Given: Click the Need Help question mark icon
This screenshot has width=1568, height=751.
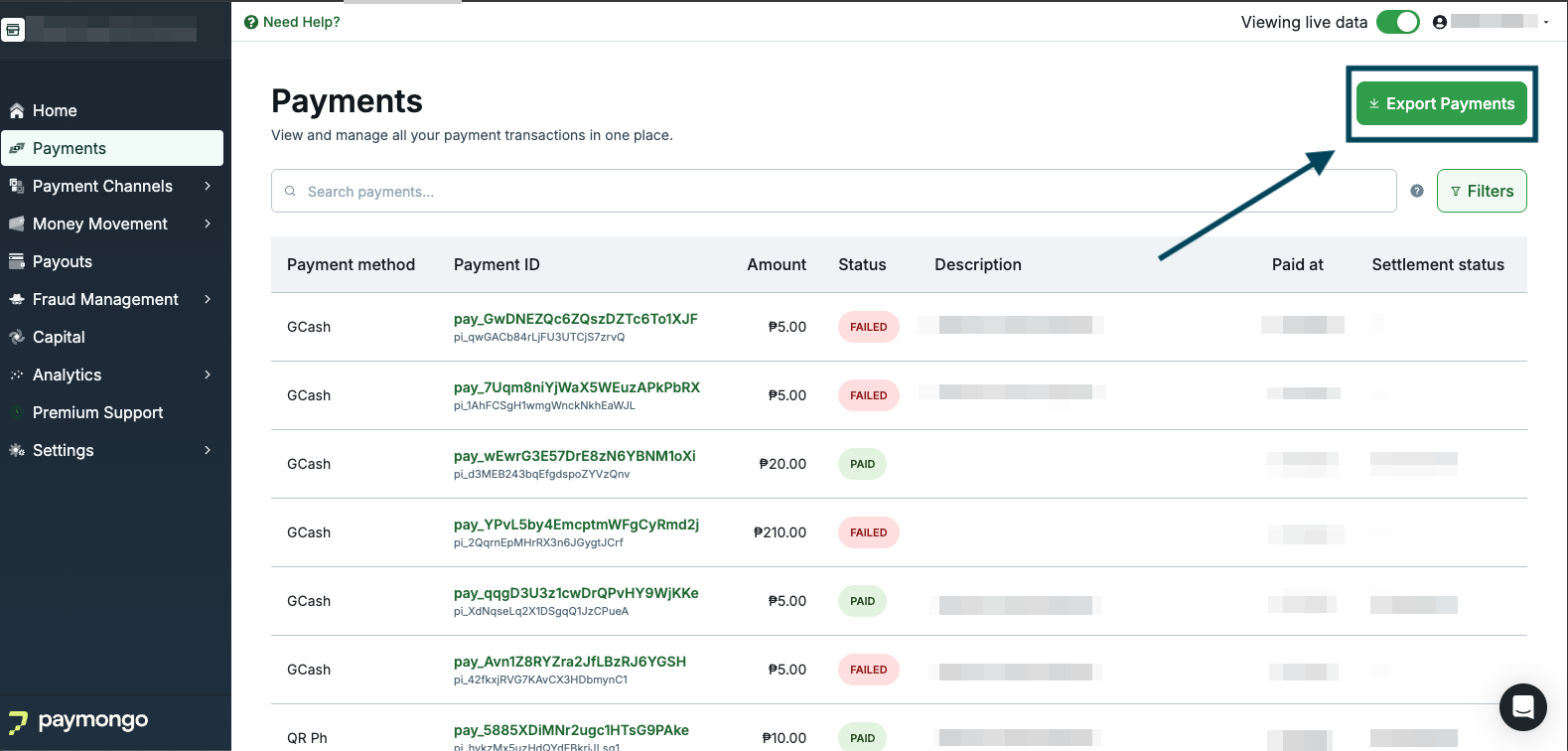Looking at the screenshot, I should pos(251,22).
